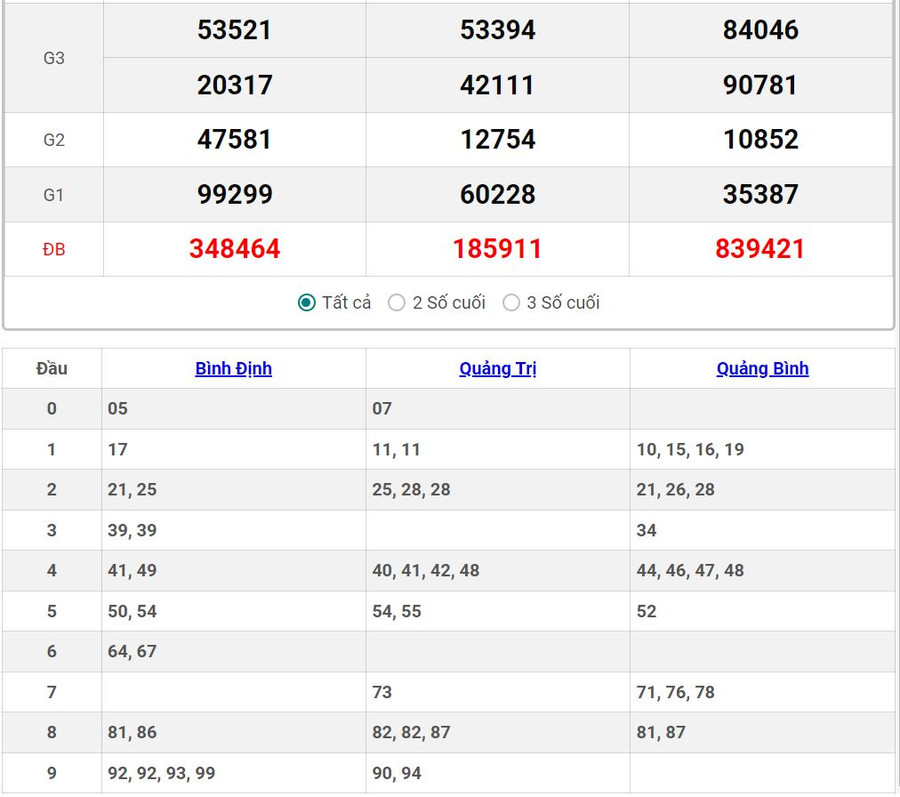
Task: Click the G1 prize number 99299
Action: [234, 194]
